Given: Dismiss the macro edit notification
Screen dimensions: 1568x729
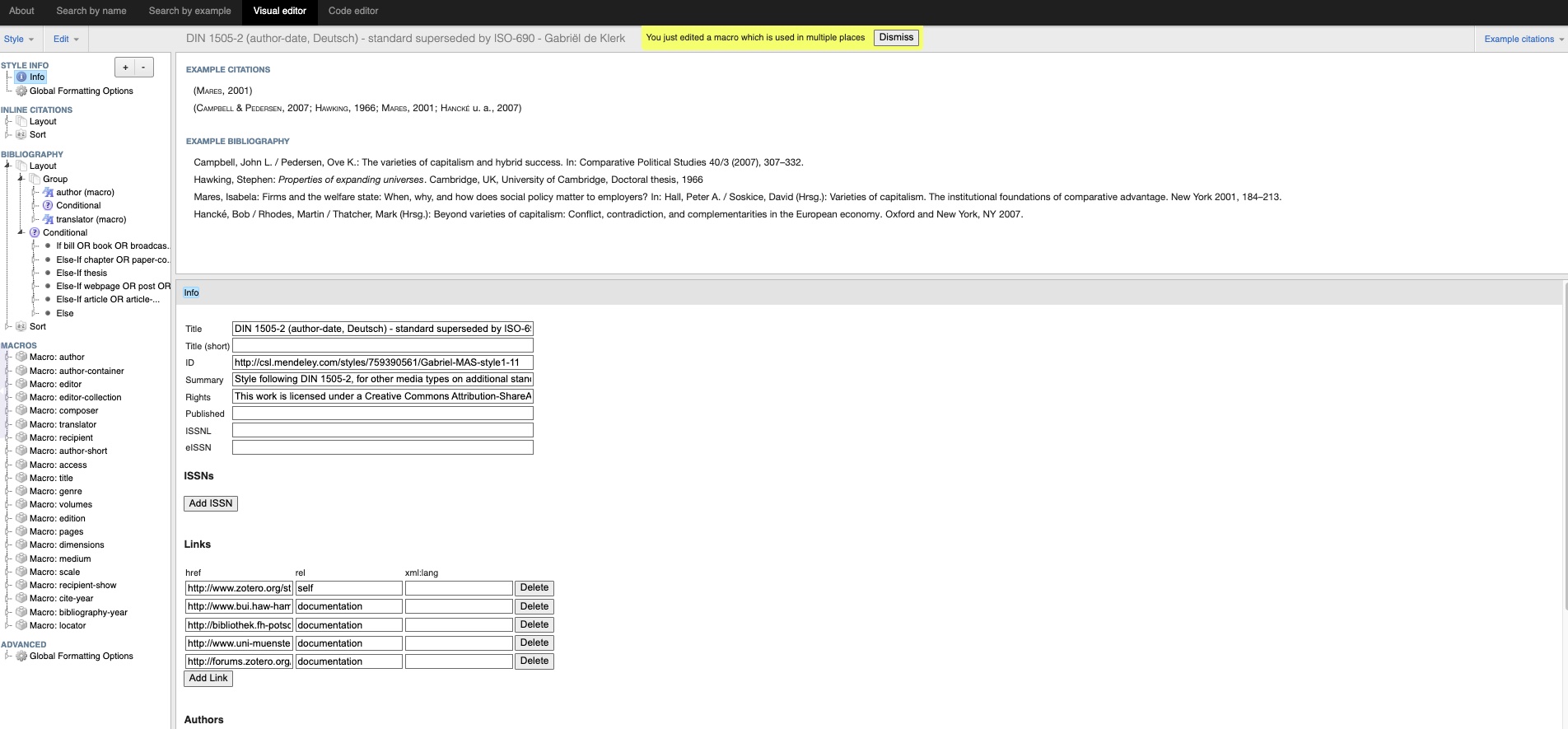Looking at the screenshot, I should 896,38.
